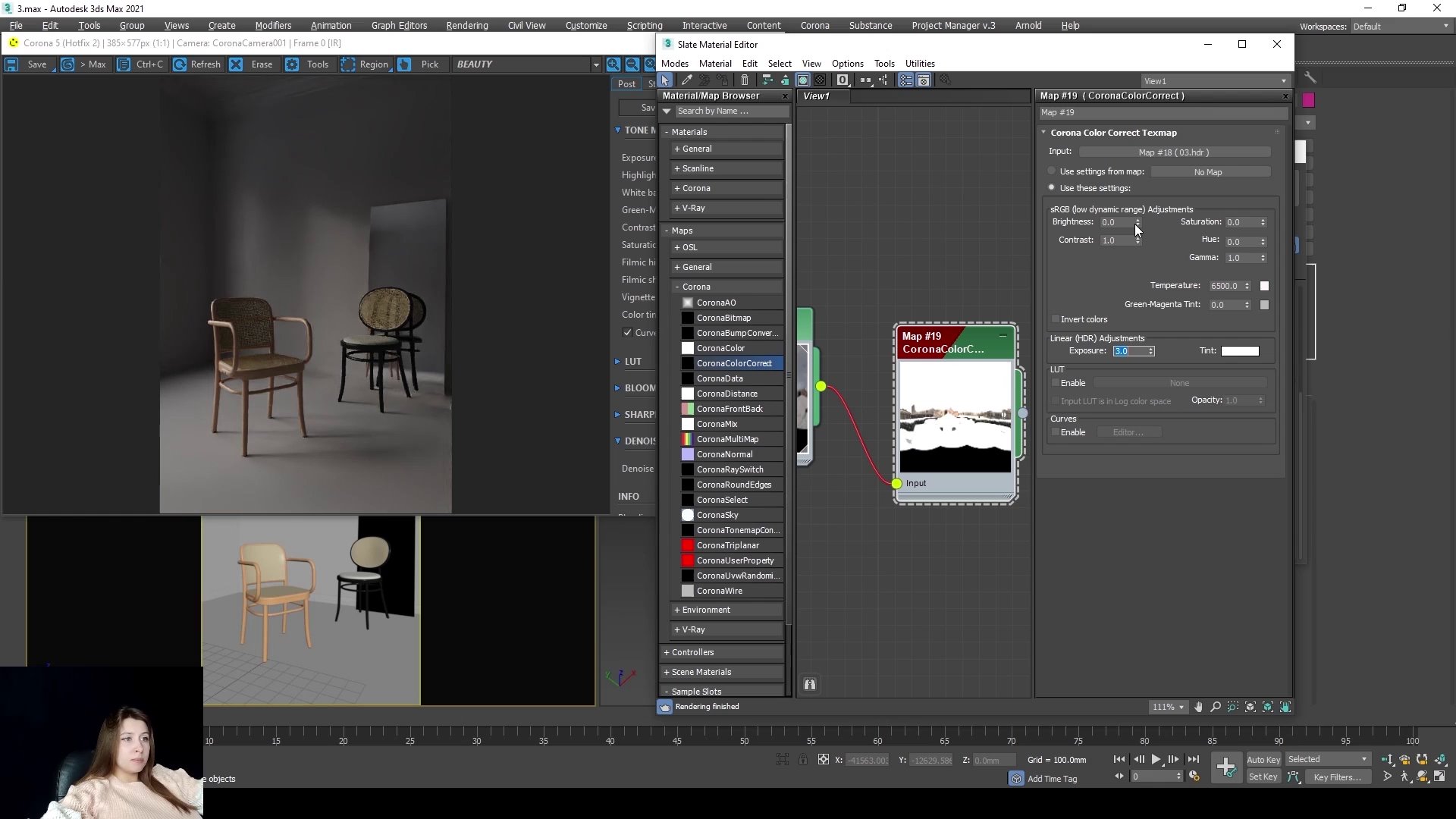The height and width of the screenshot is (819, 1456).
Task: Click the Map #18 (03.hdr) input button
Action: [1173, 152]
